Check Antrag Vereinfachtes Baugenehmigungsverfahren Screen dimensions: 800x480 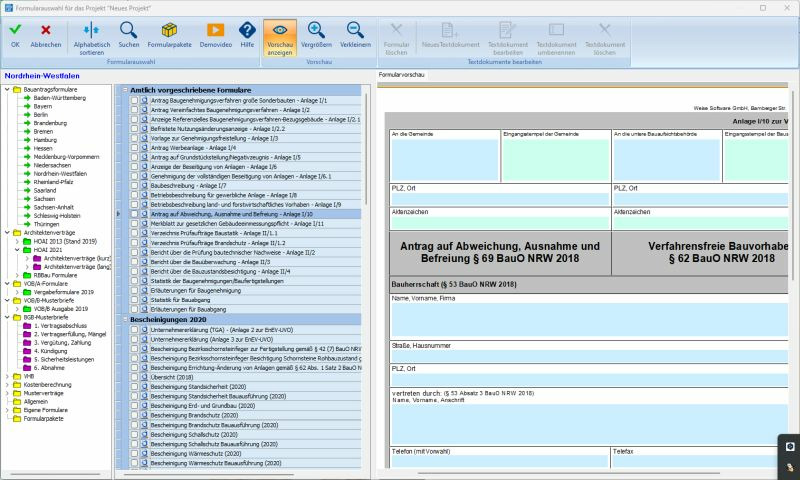(134, 110)
